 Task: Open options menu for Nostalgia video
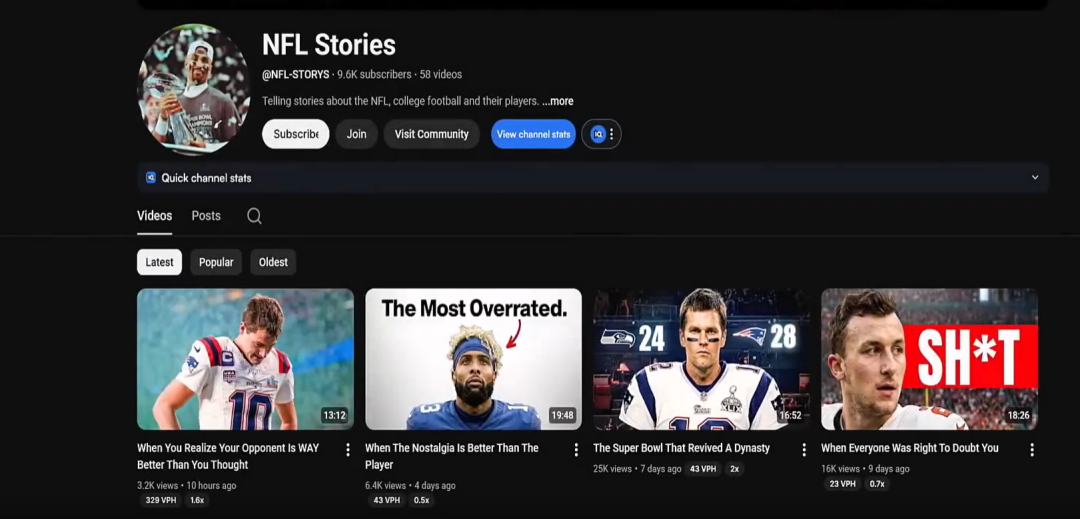[x=576, y=450]
